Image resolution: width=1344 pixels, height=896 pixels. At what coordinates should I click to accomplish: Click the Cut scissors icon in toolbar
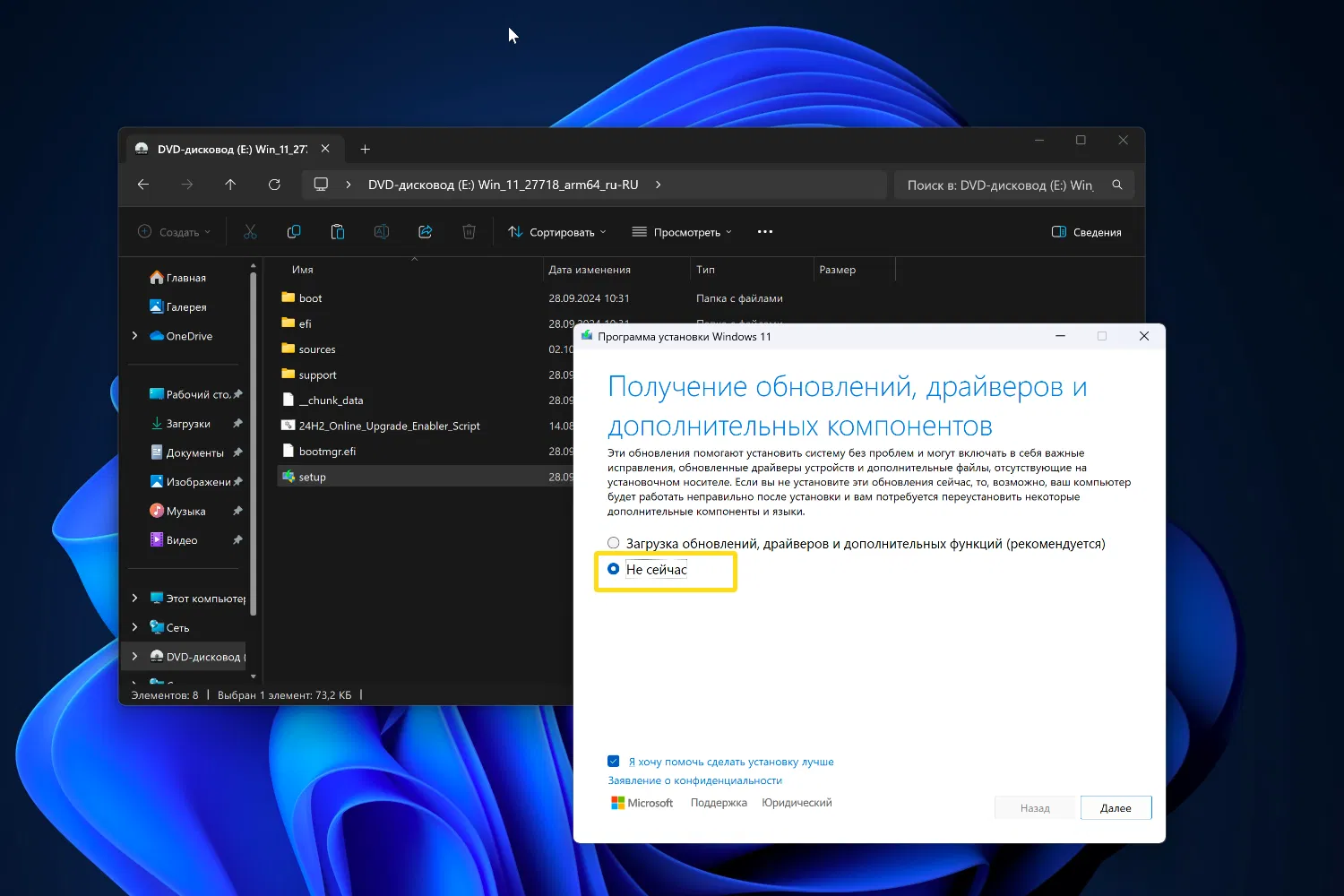(250, 232)
